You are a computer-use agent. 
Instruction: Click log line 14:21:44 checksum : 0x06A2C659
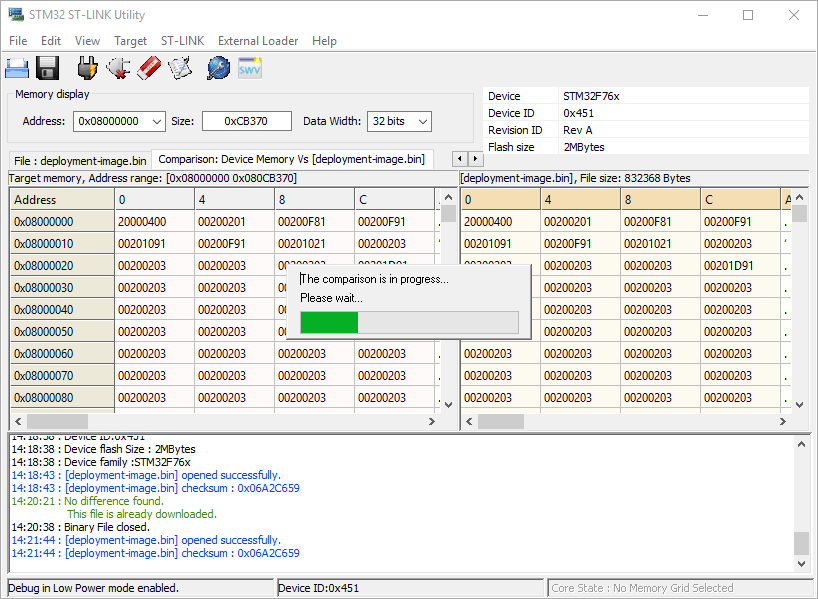pyautogui.click(x=155, y=553)
